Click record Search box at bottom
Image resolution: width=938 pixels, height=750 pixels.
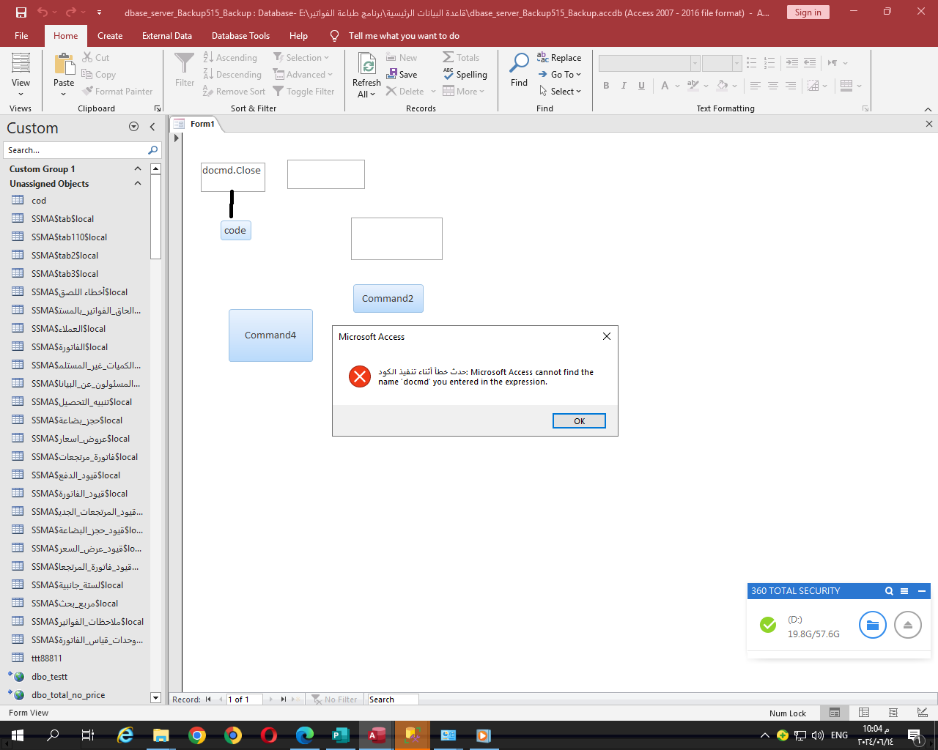pos(392,699)
